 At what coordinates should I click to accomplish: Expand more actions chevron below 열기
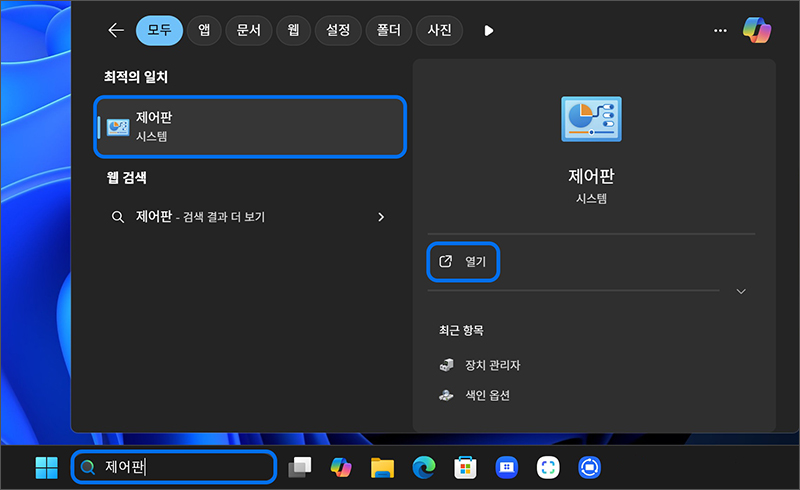pos(741,291)
